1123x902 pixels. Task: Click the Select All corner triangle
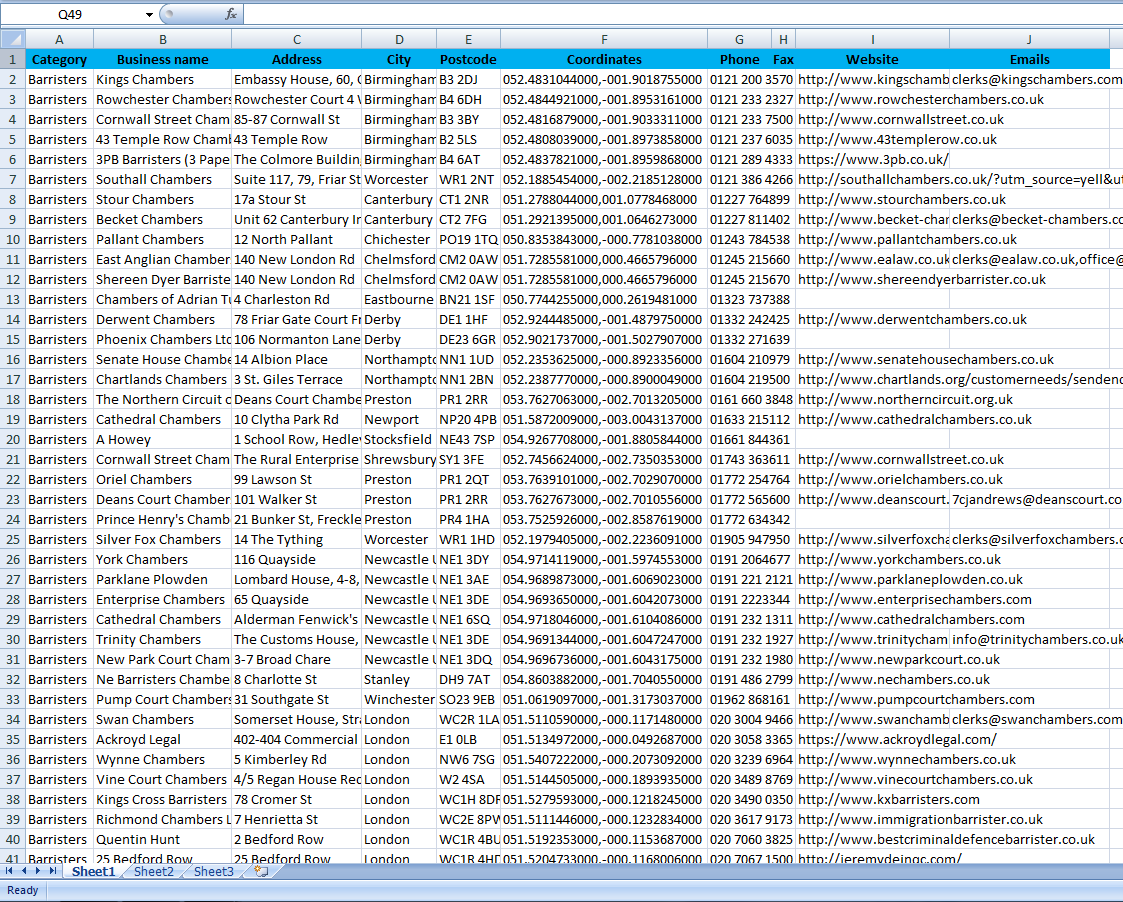tap(12, 39)
